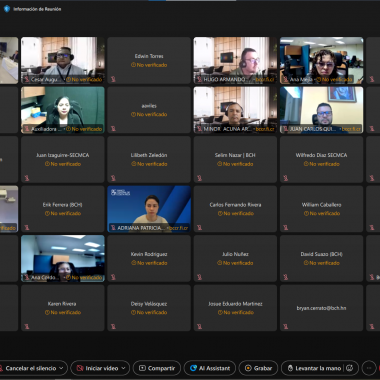Click the email 'bryan.cerrato@bch.hn'
The height and width of the screenshot is (380, 380).
coord(321,308)
